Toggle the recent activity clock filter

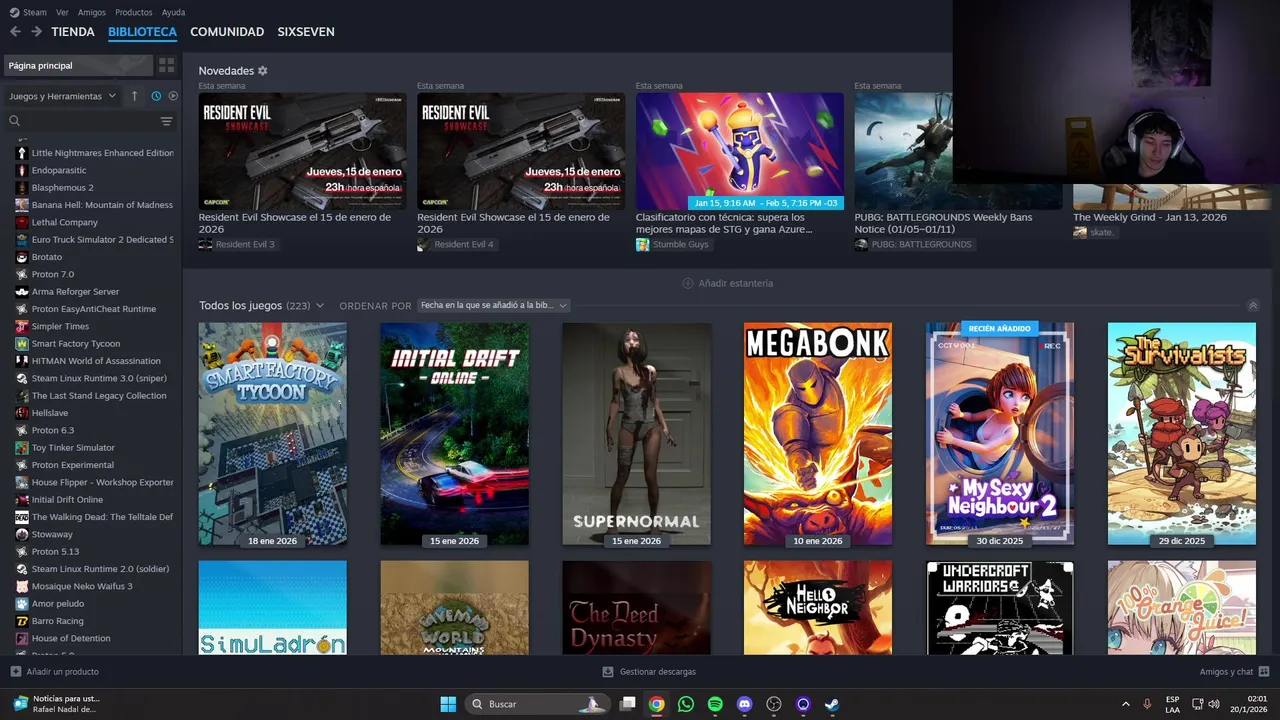156,96
